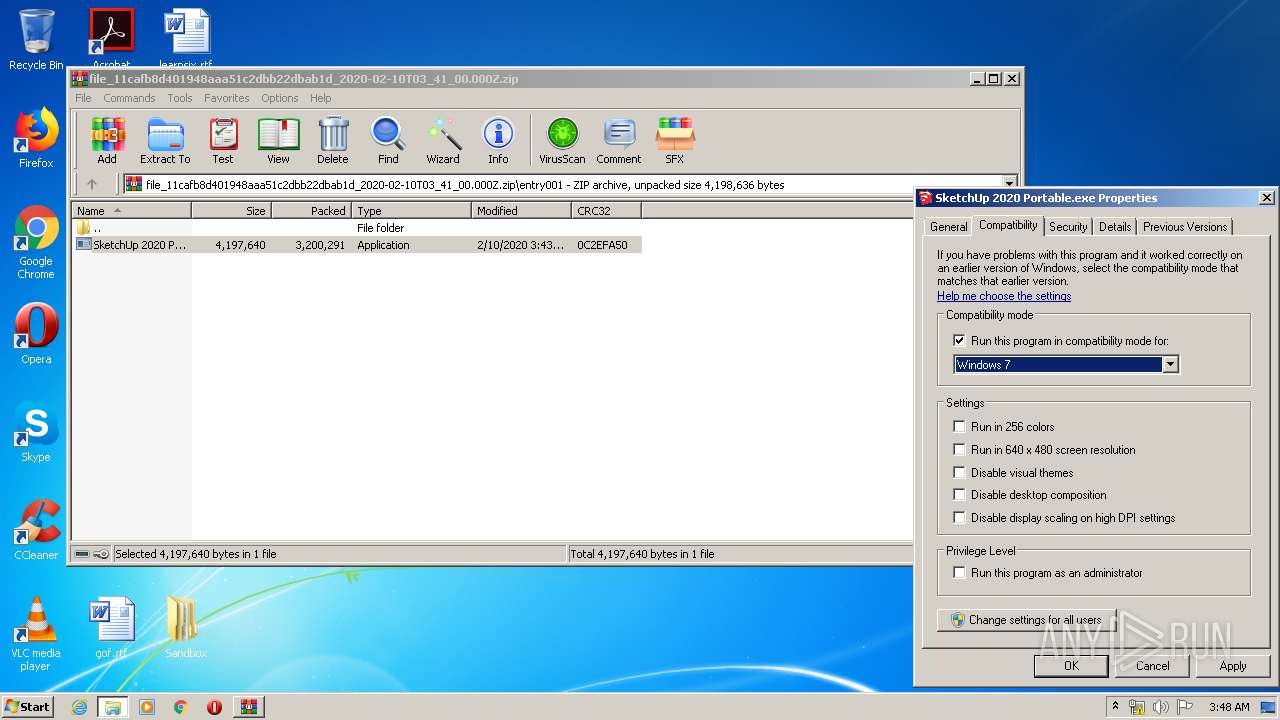Image resolution: width=1280 pixels, height=720 pixels.
Task: Select SketchUp 2020 P... file row
Action: (x=357, y=245)
